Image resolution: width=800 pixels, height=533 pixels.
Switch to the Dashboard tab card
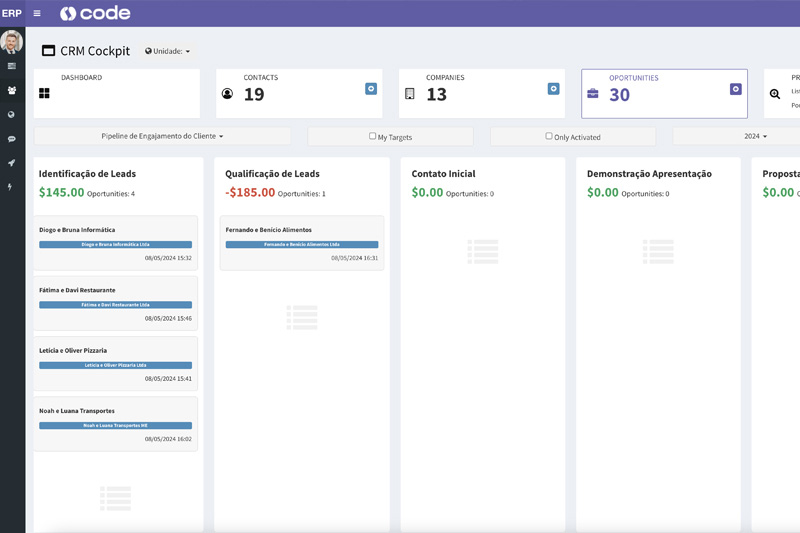click(116, 93)
